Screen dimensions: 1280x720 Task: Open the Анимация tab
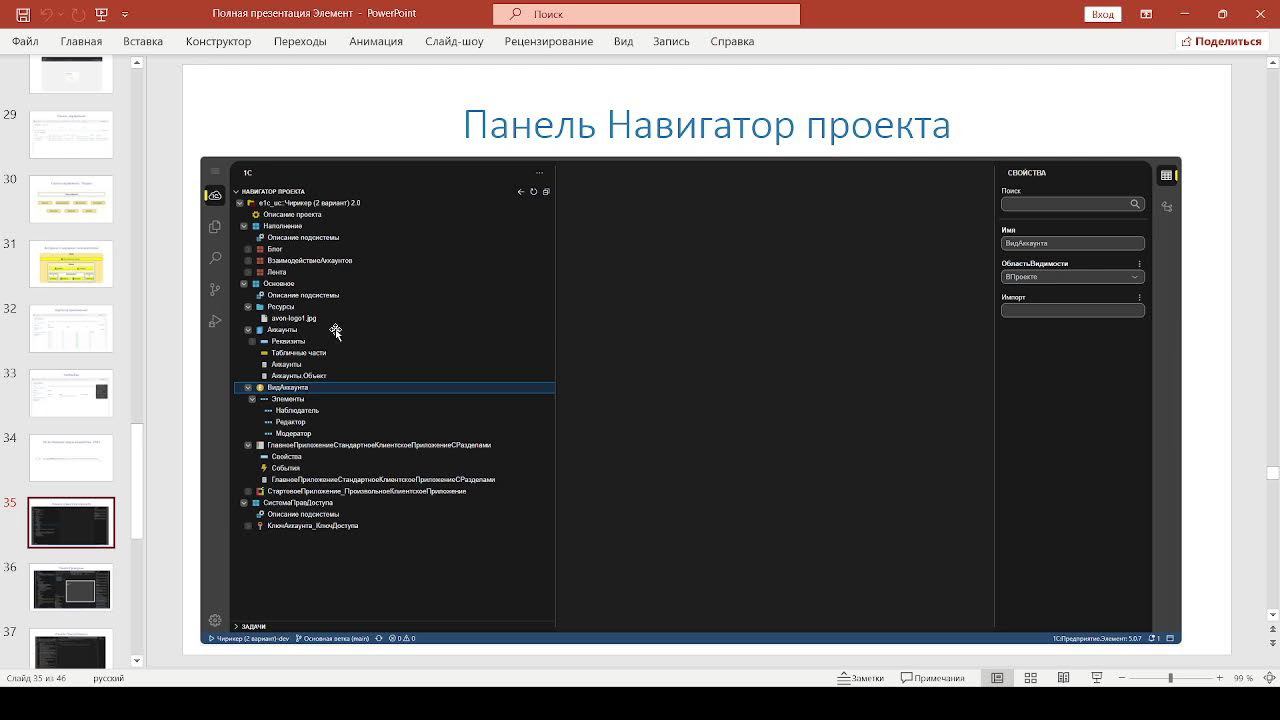pos(376,41)
